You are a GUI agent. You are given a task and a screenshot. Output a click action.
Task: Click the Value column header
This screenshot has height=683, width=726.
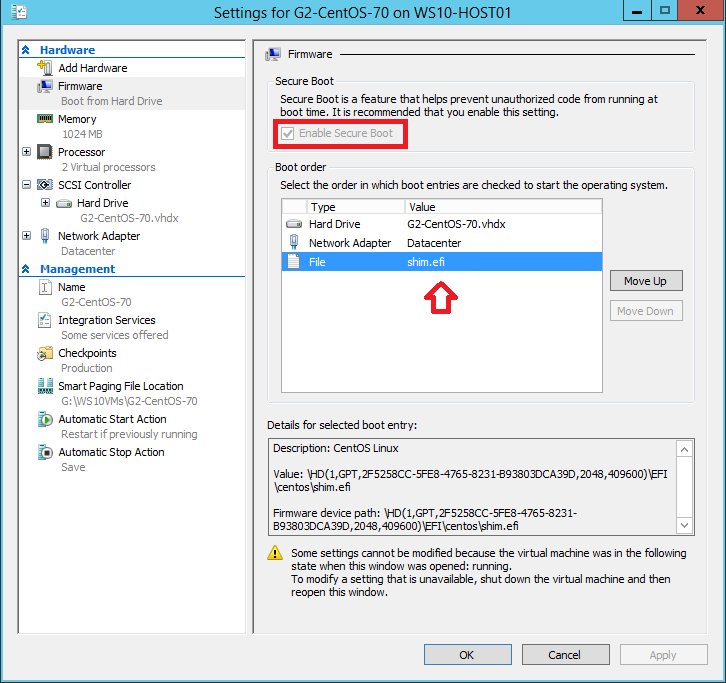[x=503, y=207]
